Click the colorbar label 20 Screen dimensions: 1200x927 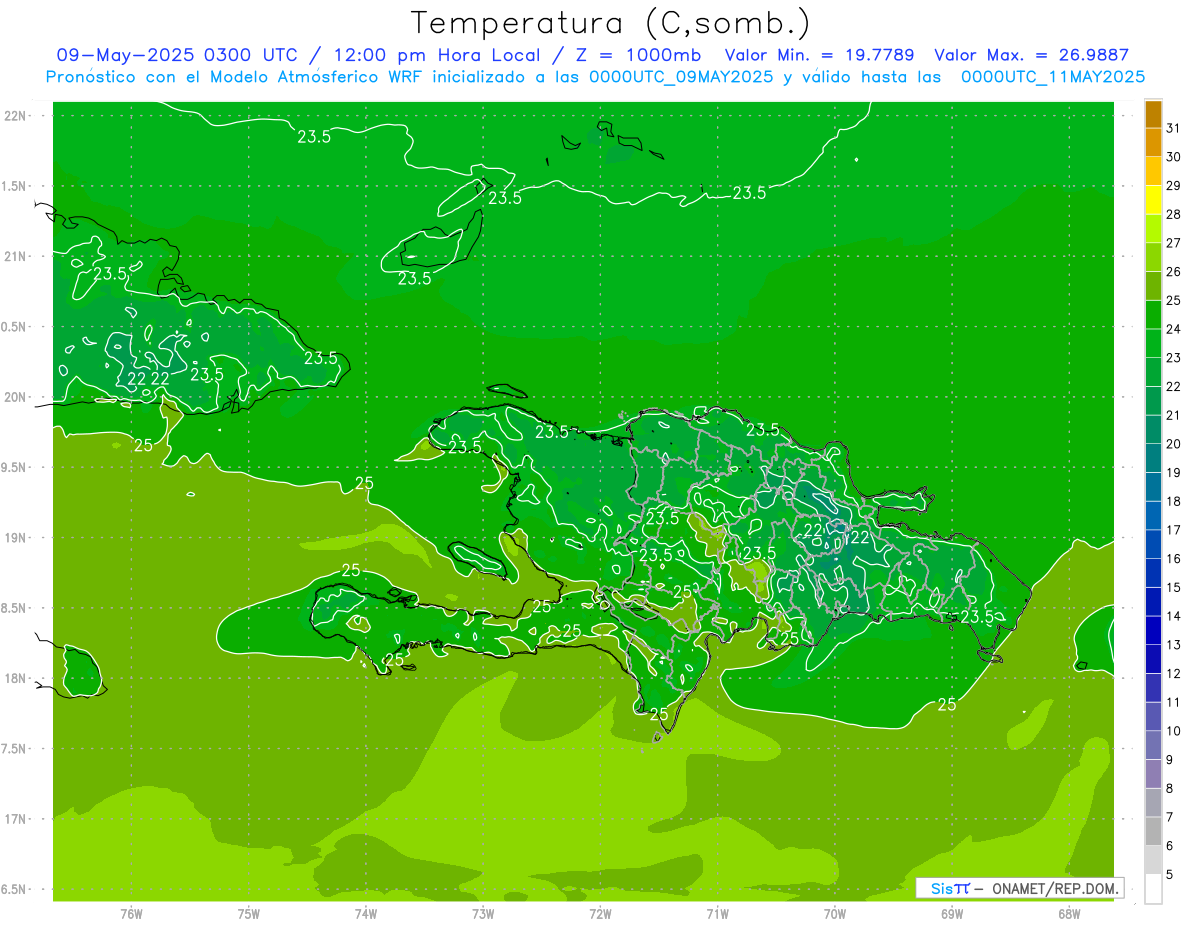(x=1173, y=444)
